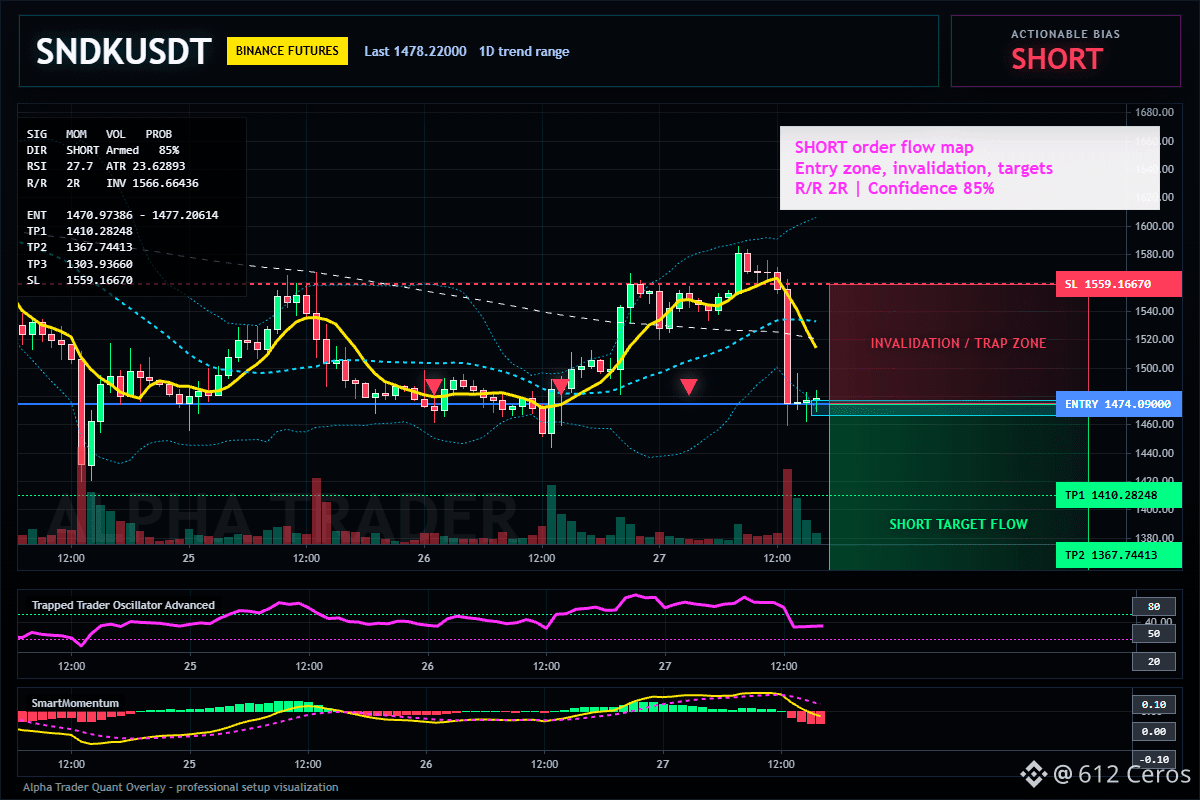Click the INVALIDATION / TRAP ZONE label
The image size is (1200, 800).
point(958,343)
